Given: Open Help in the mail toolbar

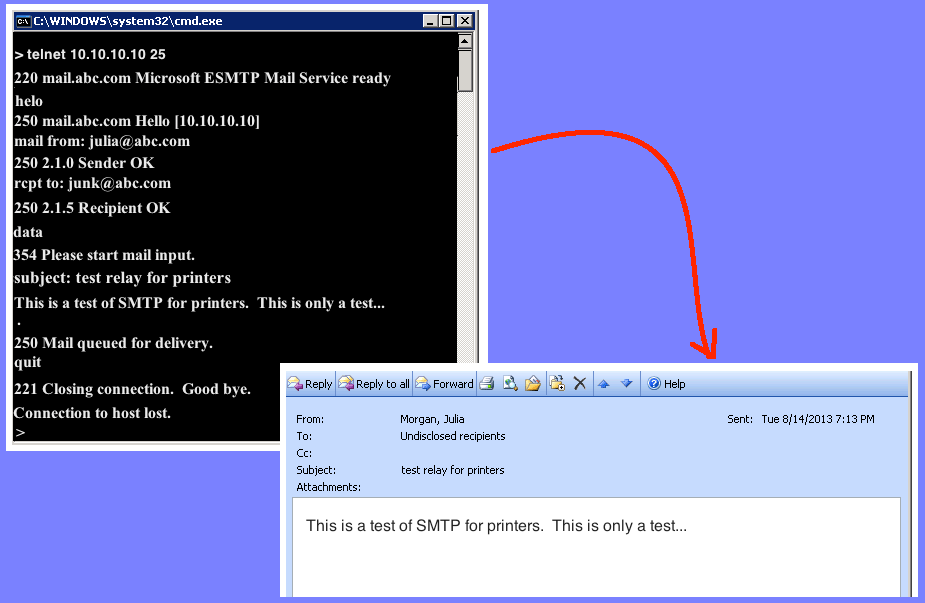Looking at the screenshot, I should click(x=667, y=384).
